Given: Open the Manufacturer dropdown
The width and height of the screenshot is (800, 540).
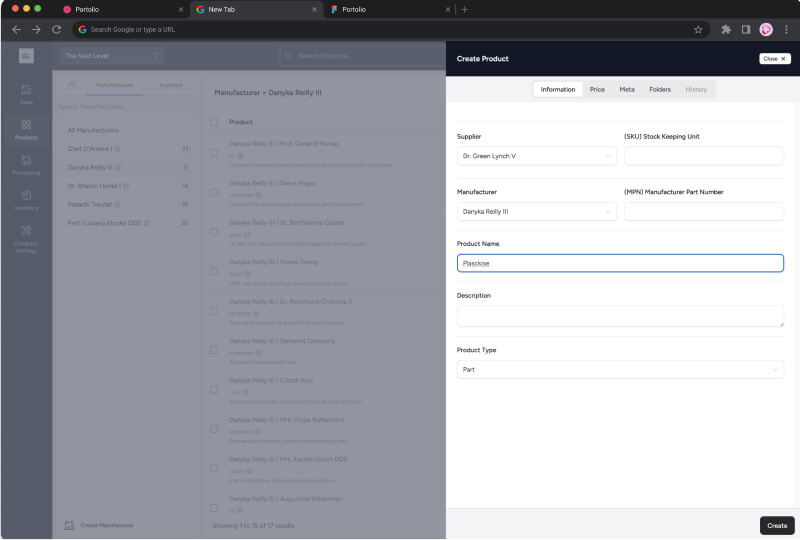Looking at the screenshot, I should 537,212.
